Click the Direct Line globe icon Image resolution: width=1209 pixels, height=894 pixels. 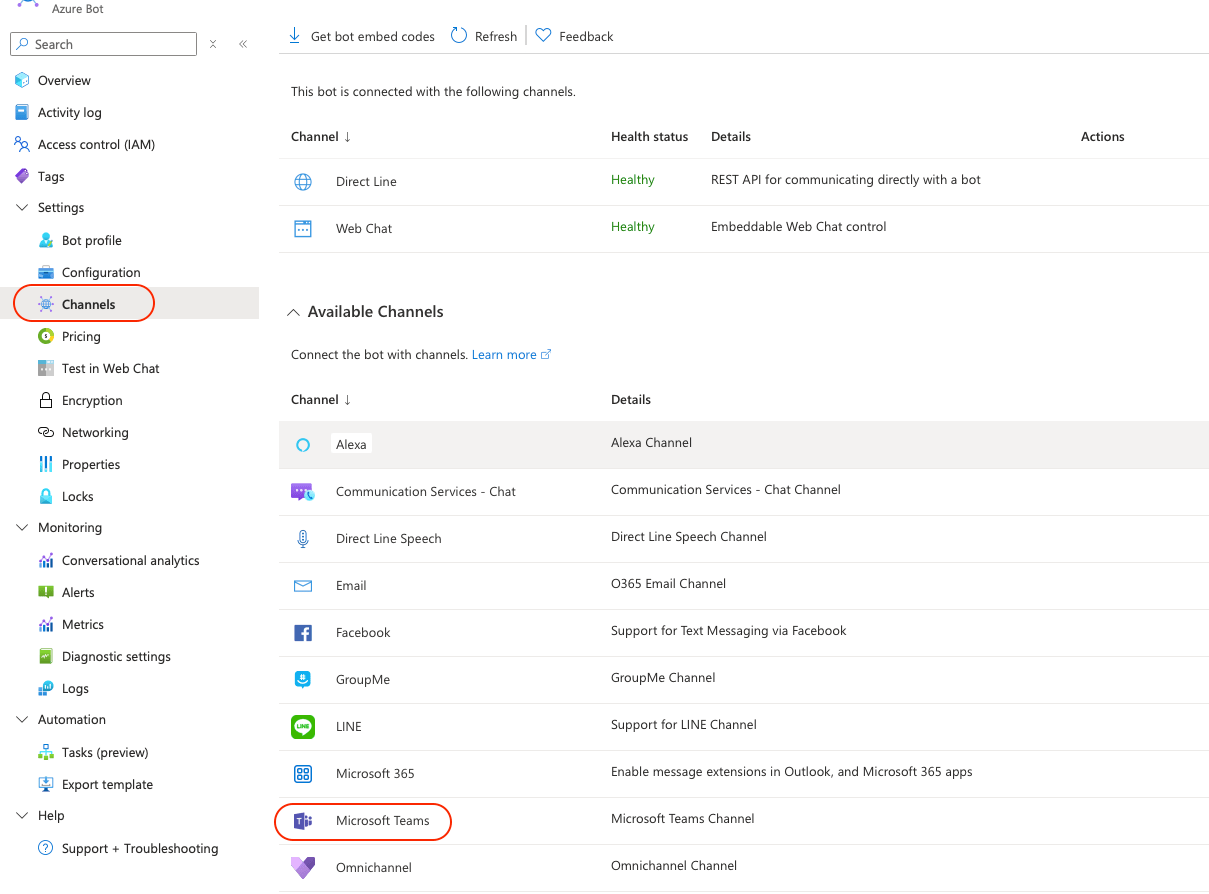(x=303, y=182)
